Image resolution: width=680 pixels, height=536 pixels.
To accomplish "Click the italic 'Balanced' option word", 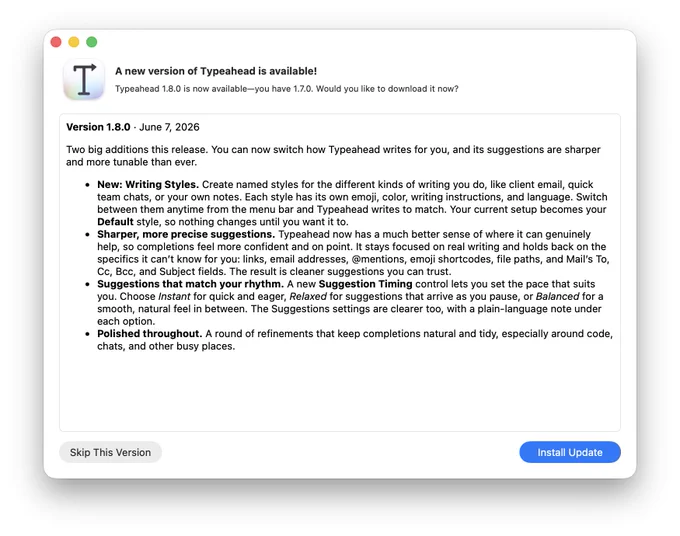I will (x=557, y=297).
